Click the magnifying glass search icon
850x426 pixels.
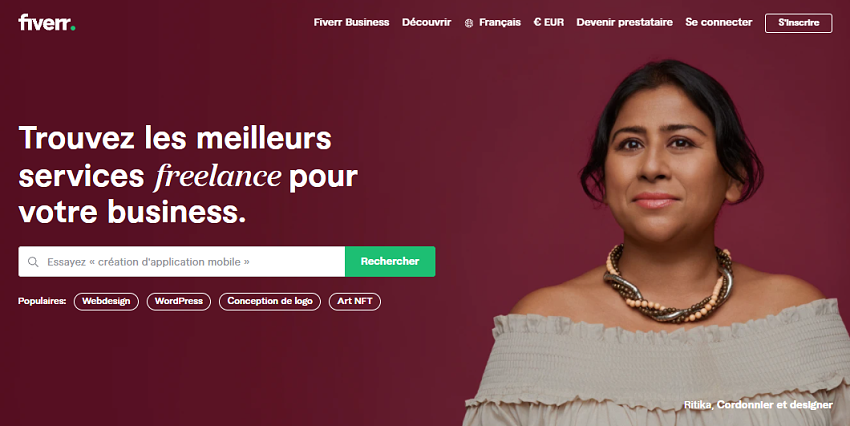coord(33,262)
